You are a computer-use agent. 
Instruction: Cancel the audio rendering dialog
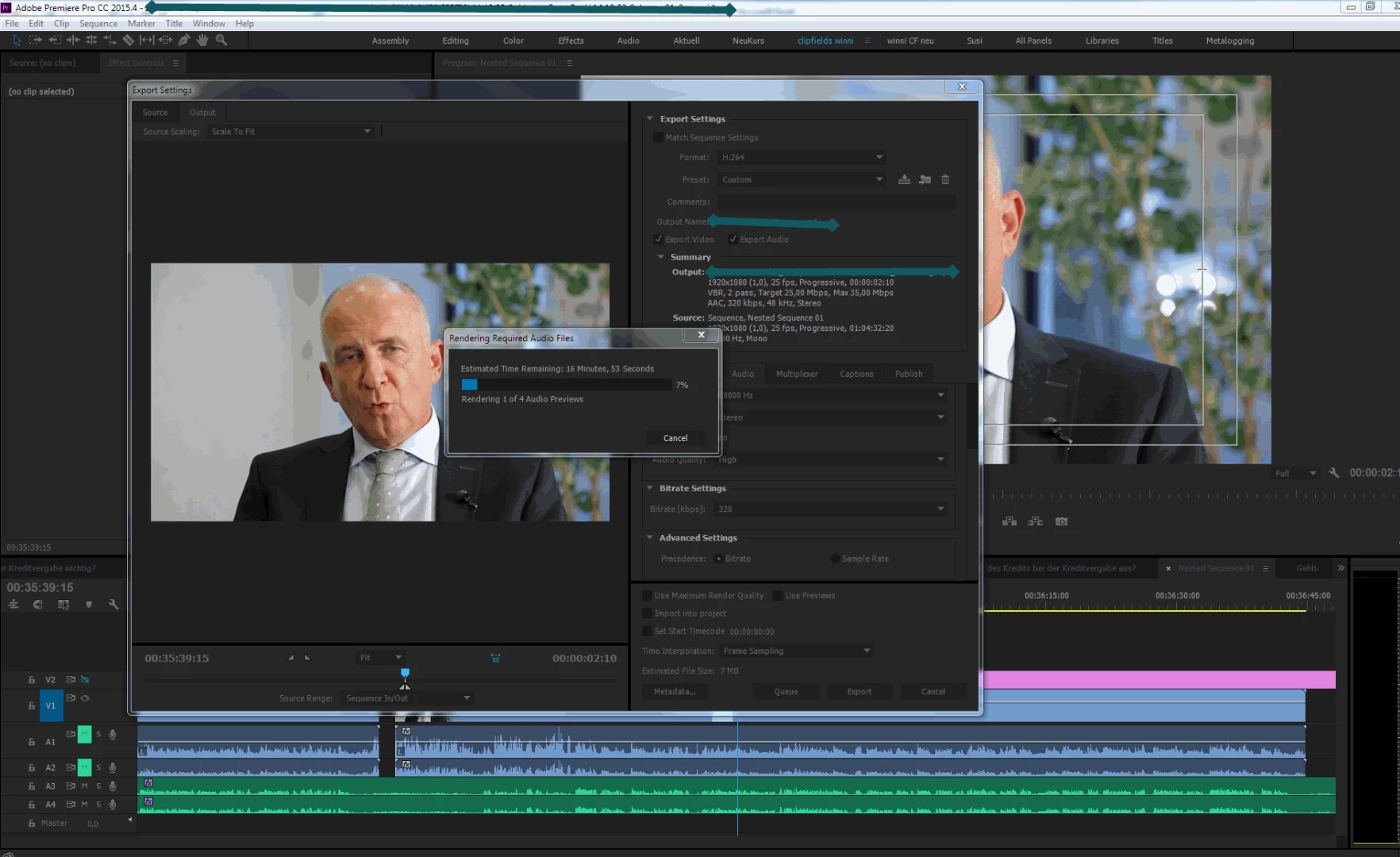(x=675, y=438)
